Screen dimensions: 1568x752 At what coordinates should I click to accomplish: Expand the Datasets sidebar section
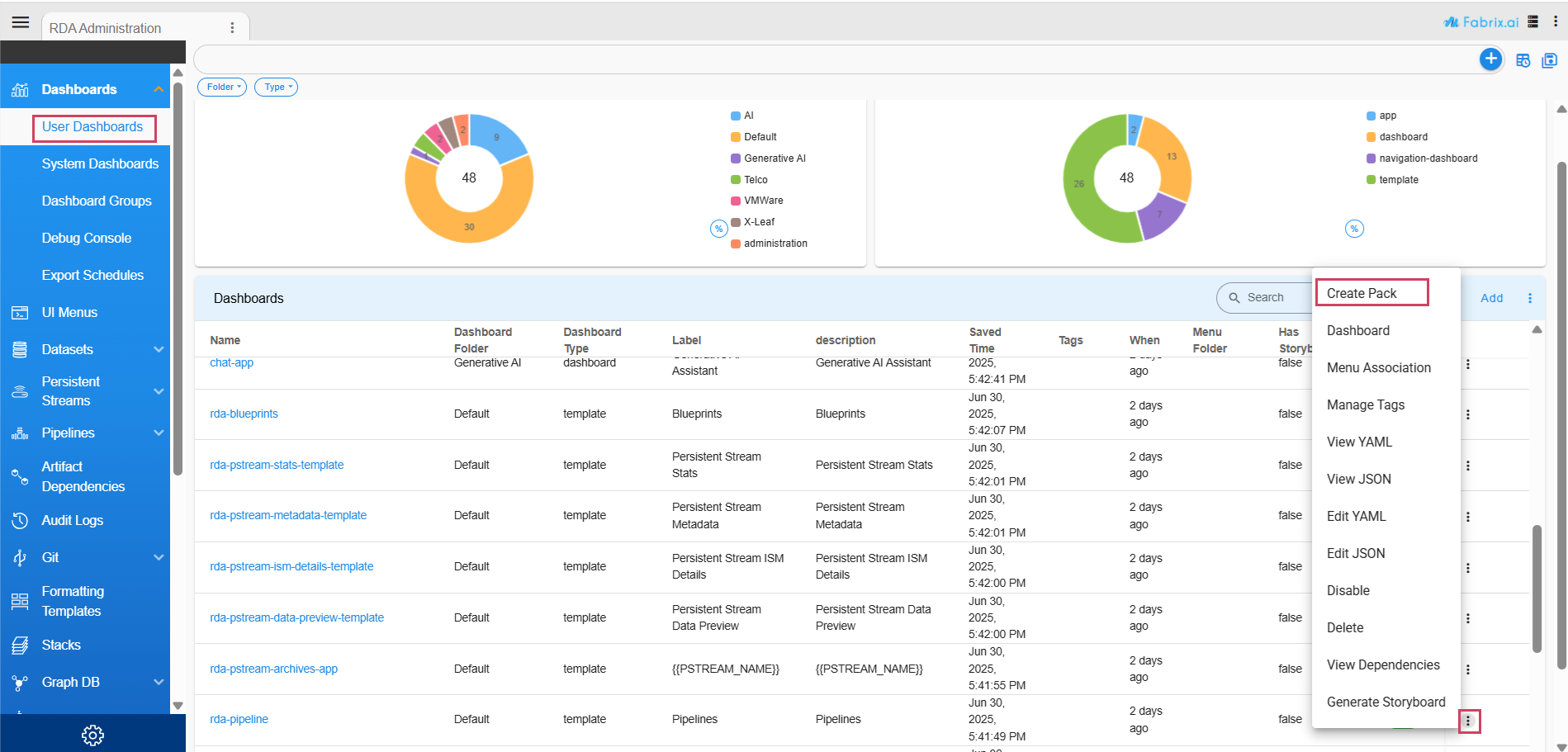click(159, 350)
